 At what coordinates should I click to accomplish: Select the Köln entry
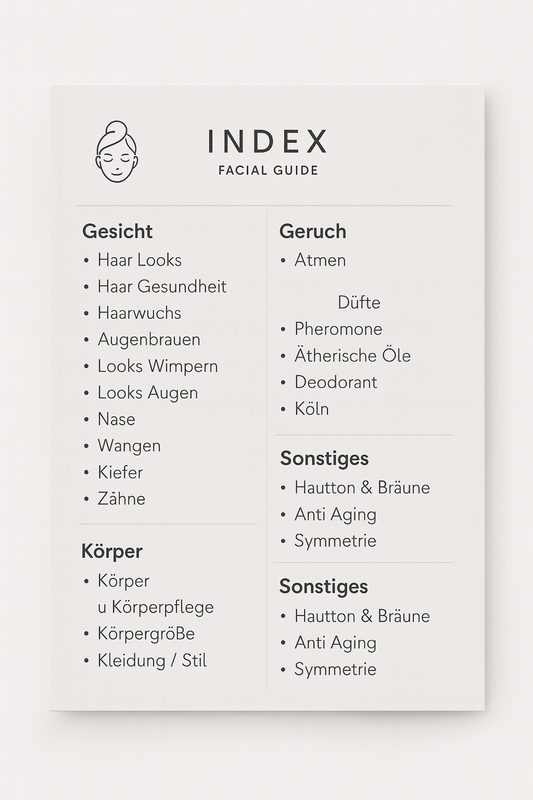pyautogui.click(x=312, y=409)
